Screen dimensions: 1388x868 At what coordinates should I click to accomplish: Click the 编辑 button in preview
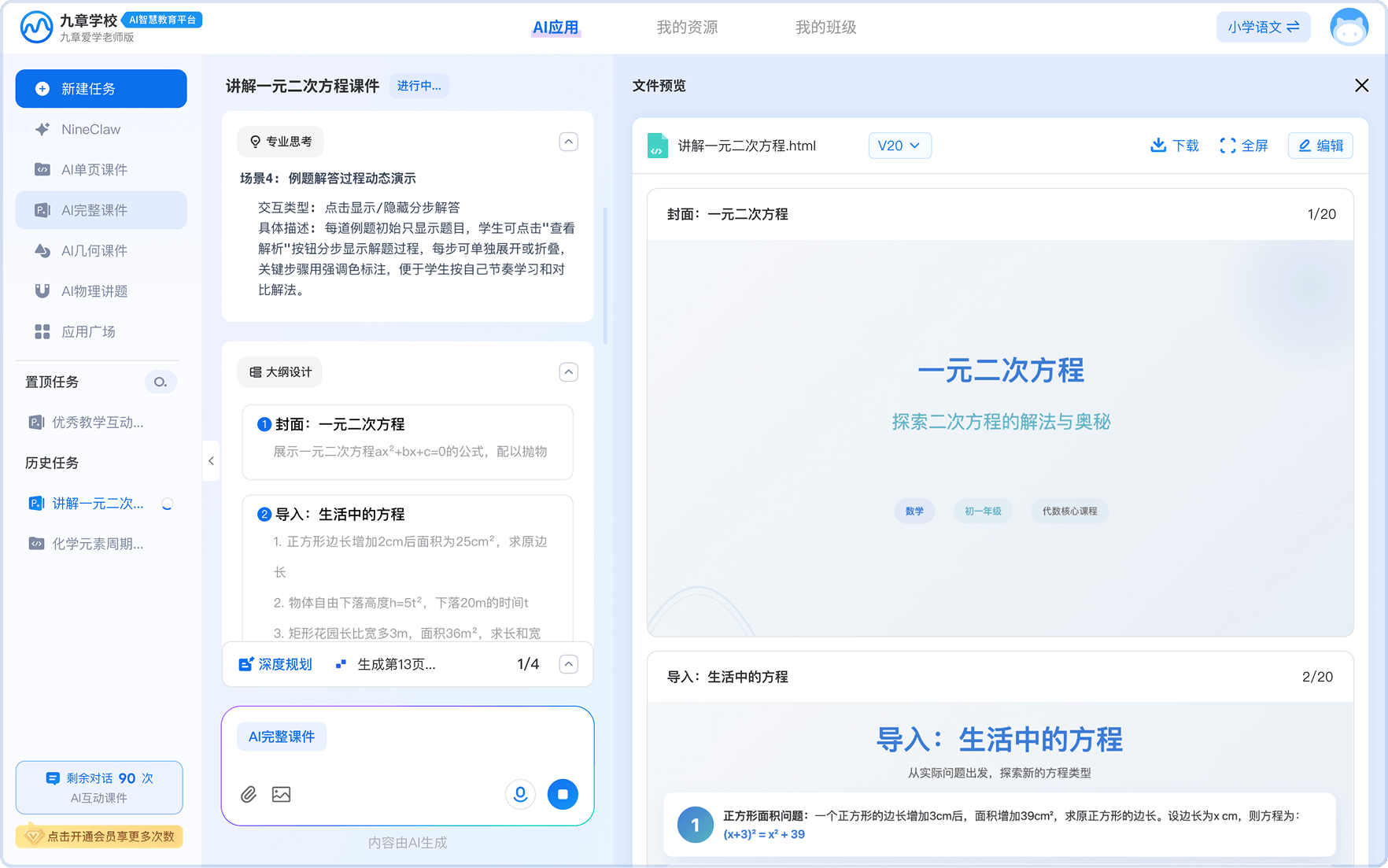[1320, 146]
